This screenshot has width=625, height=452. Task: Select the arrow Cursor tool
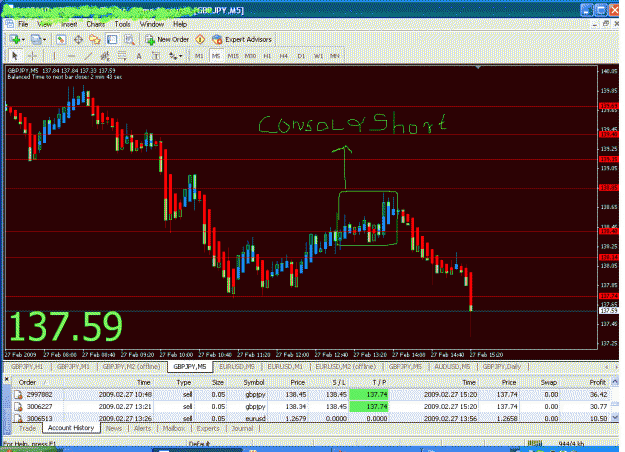[x=15, y=56]
